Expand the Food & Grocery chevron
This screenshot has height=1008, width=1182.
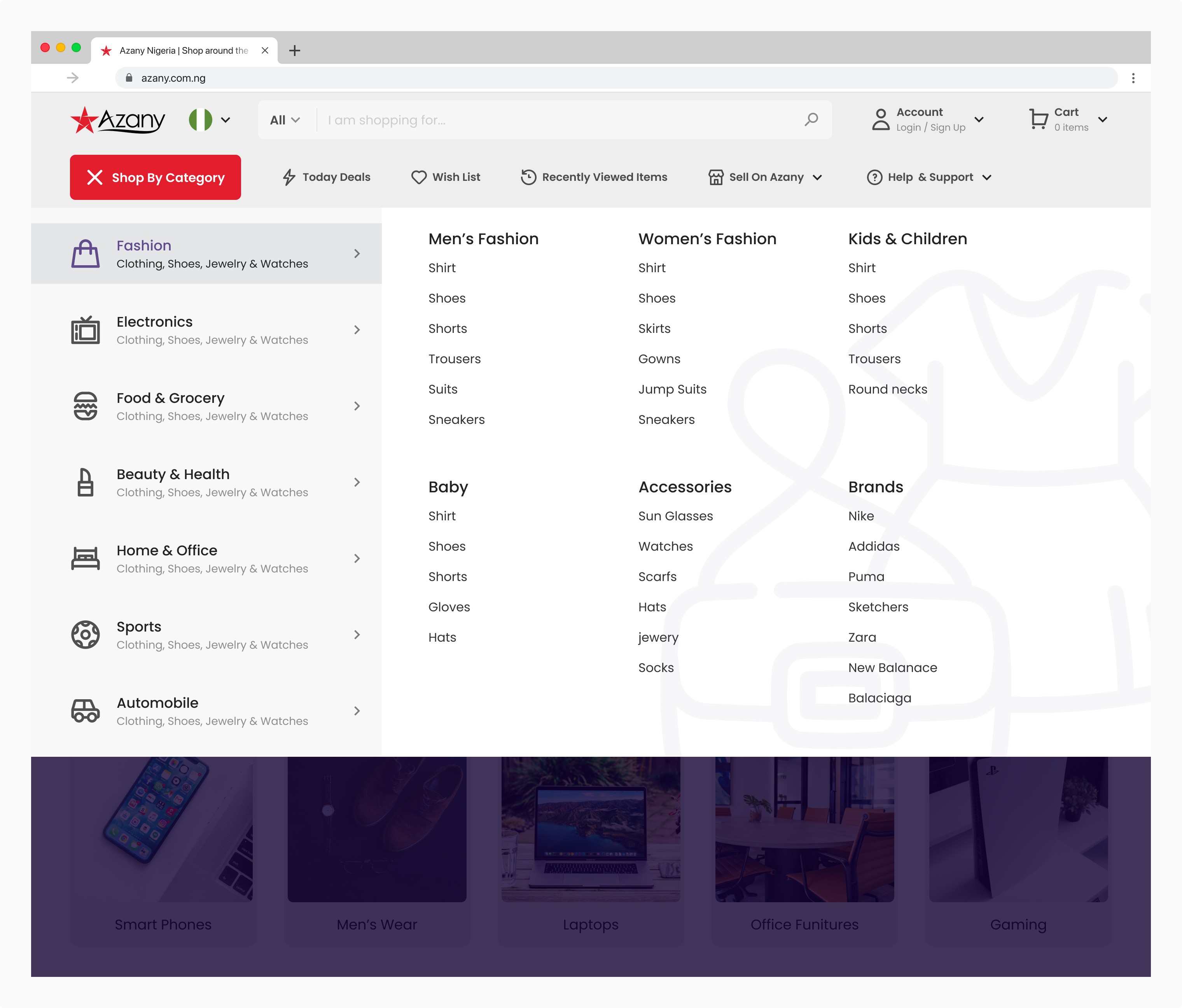coord(357,406)
